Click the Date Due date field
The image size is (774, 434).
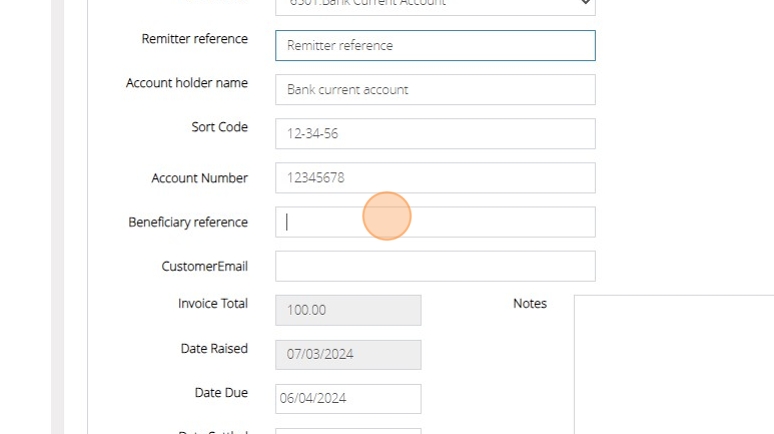pos(348,398)
